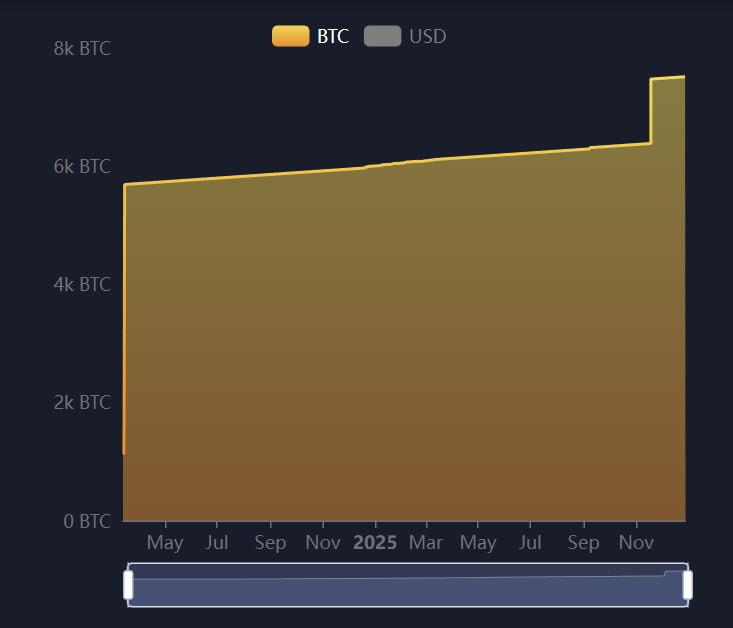The width and height of the screenshot is (733, 628).
Task: Click the 8k BTC y-axis label
Action: coord(82,48)
